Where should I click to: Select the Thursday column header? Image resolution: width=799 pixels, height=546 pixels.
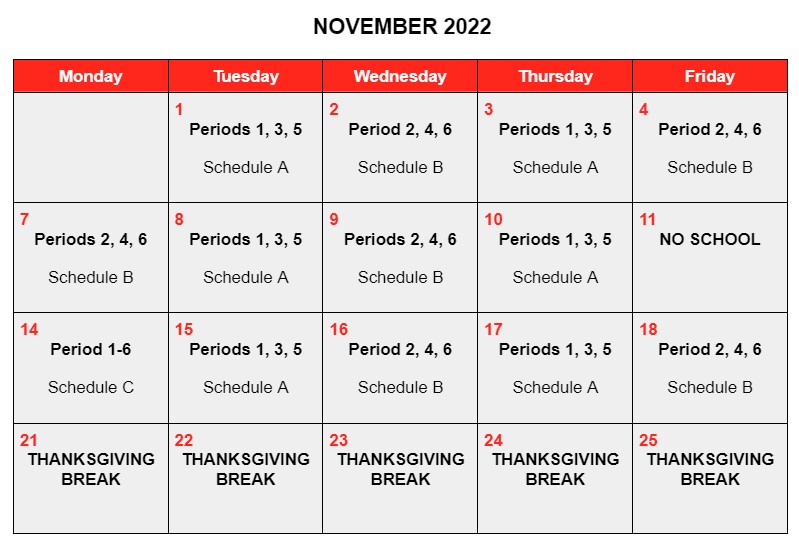point(555,76)
